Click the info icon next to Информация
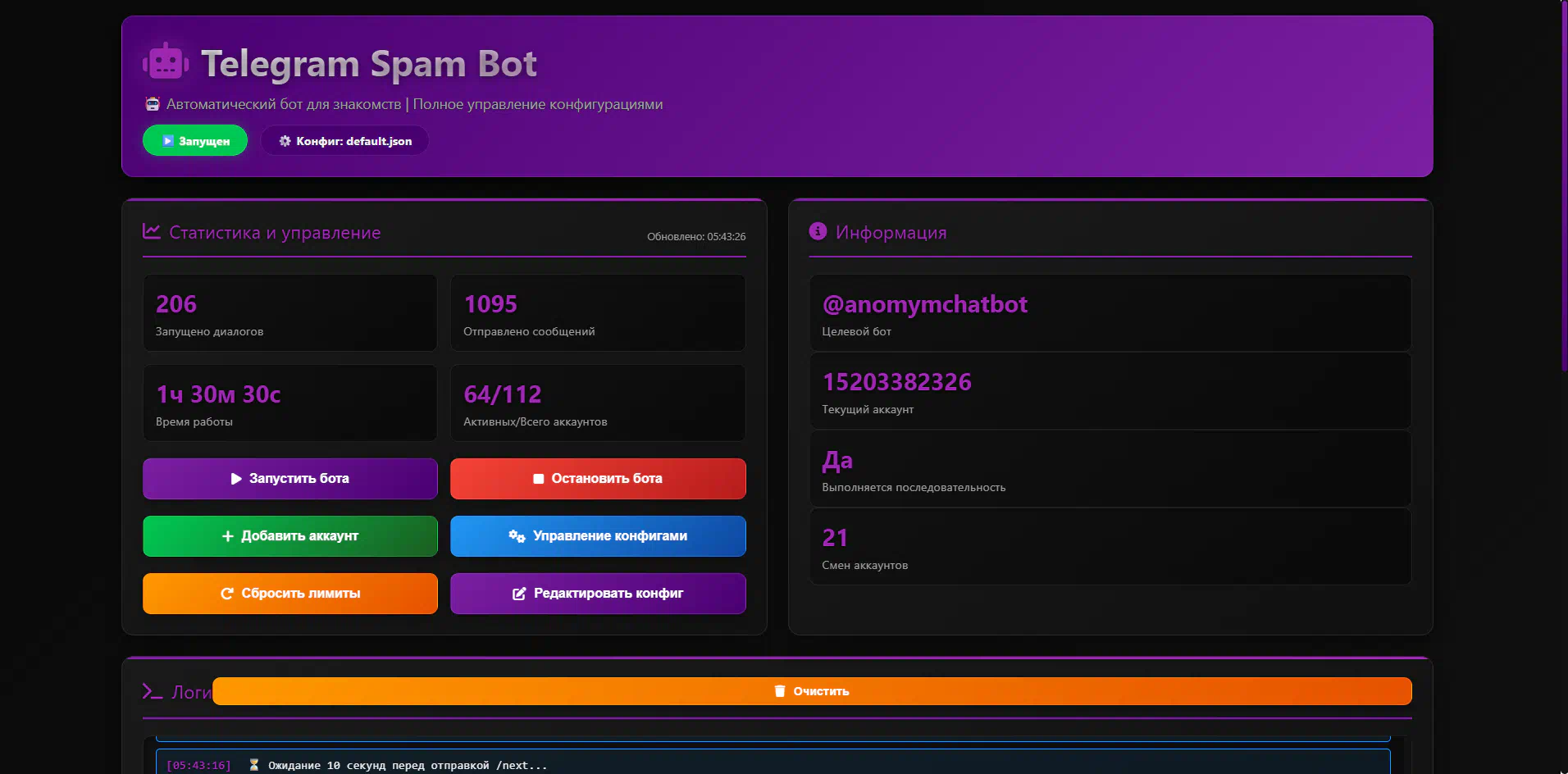1568x774 pixels. [818, 231]
